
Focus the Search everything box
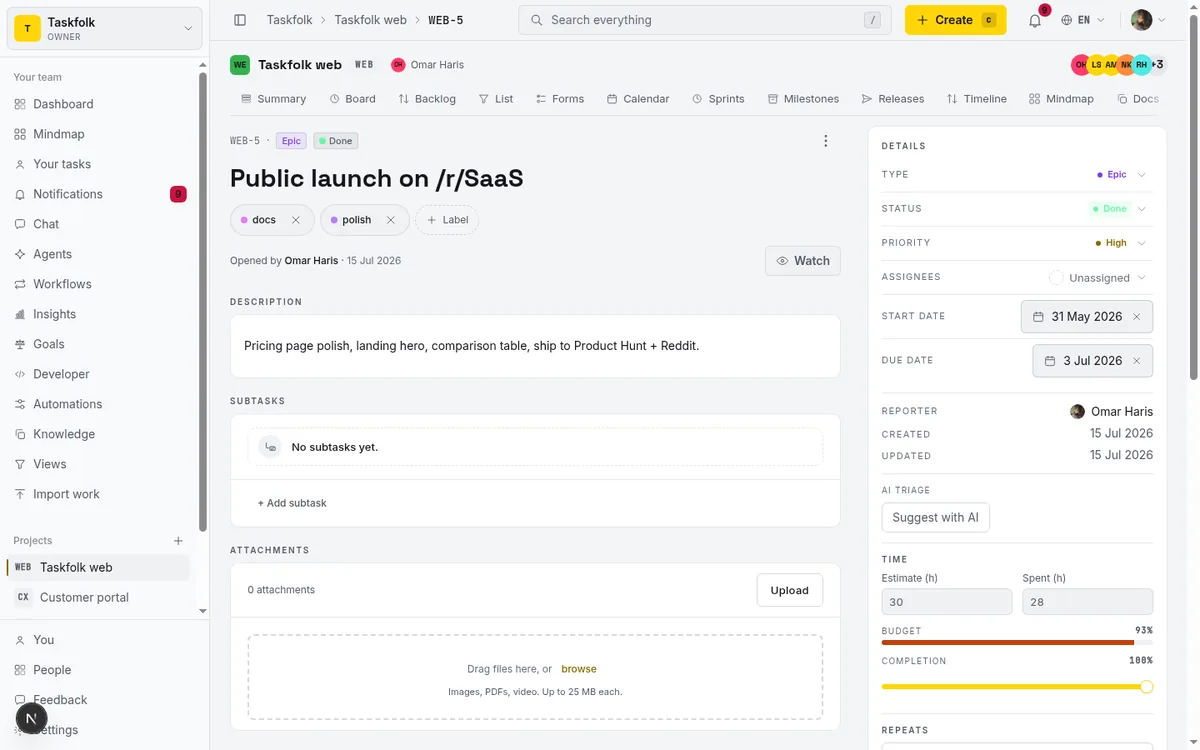[704, 20]
